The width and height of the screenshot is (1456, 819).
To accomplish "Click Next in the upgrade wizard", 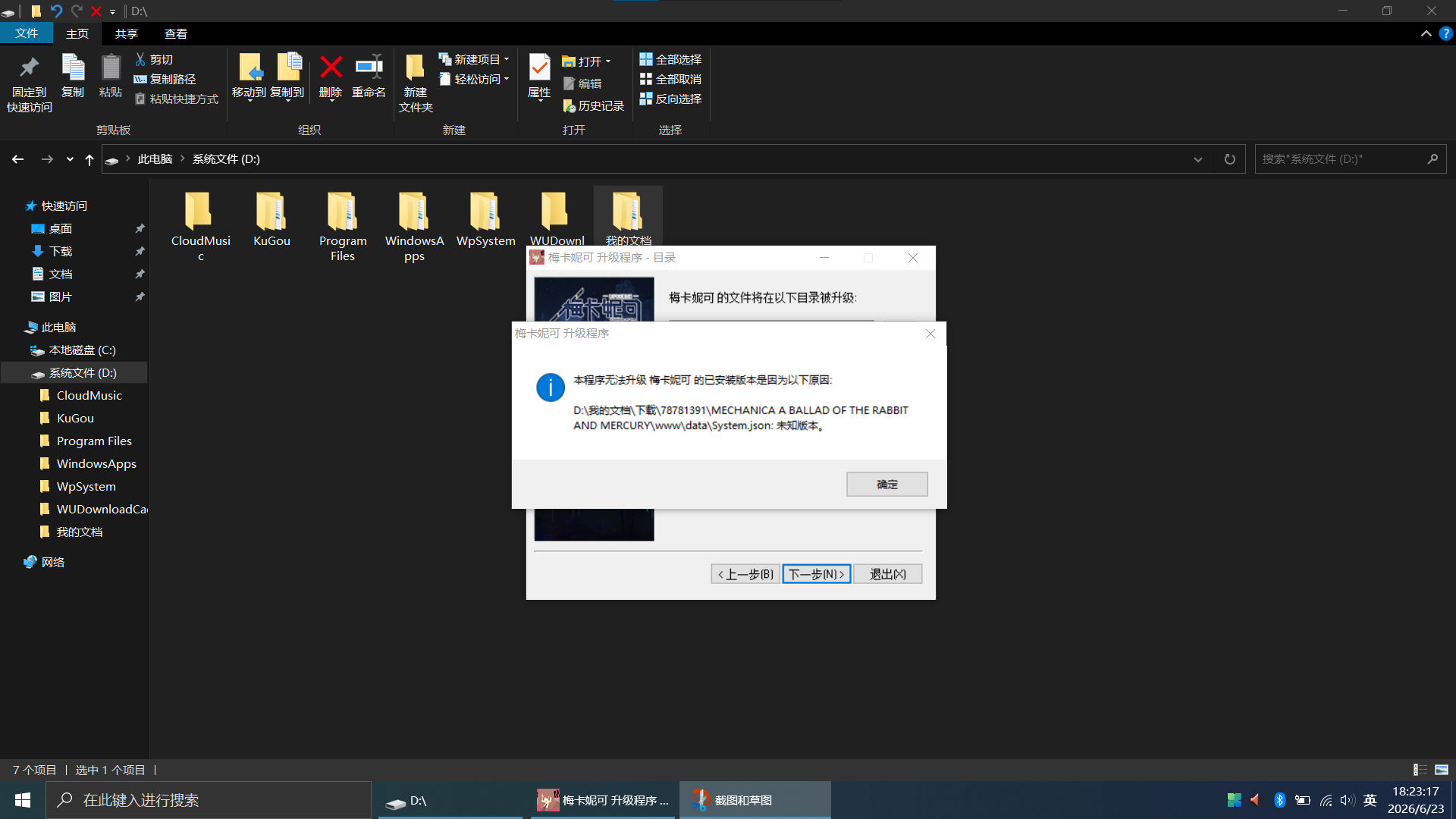I will tap(817, 574).
